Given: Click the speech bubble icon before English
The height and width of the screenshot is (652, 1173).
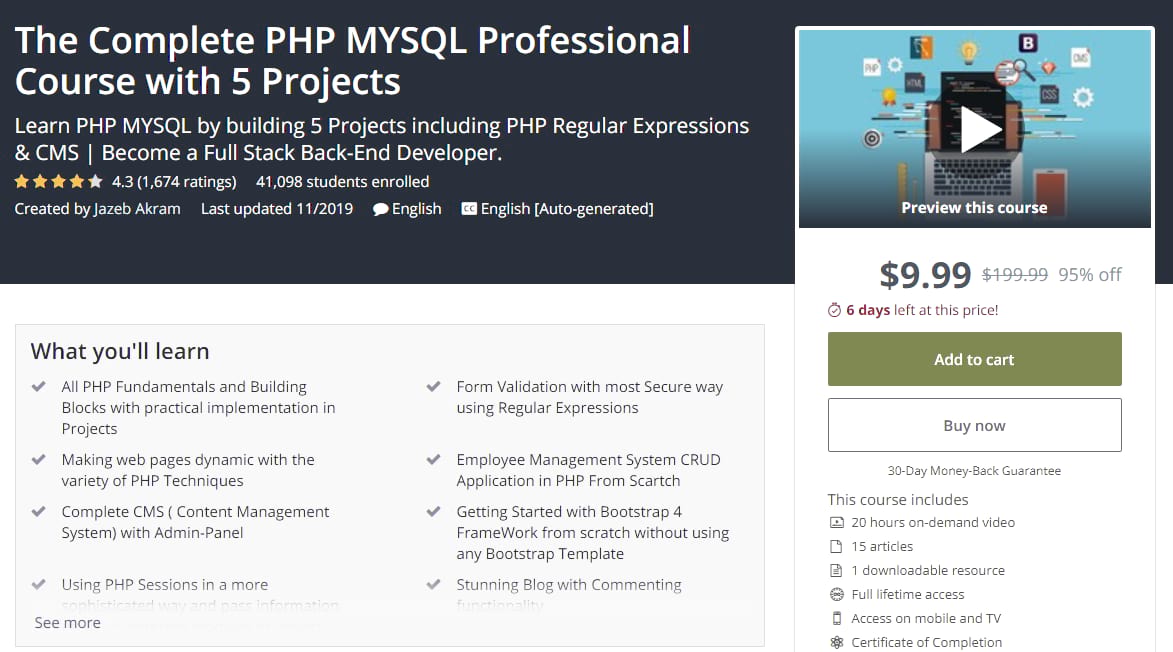Looking at the screenshot, I should (379, 208).
